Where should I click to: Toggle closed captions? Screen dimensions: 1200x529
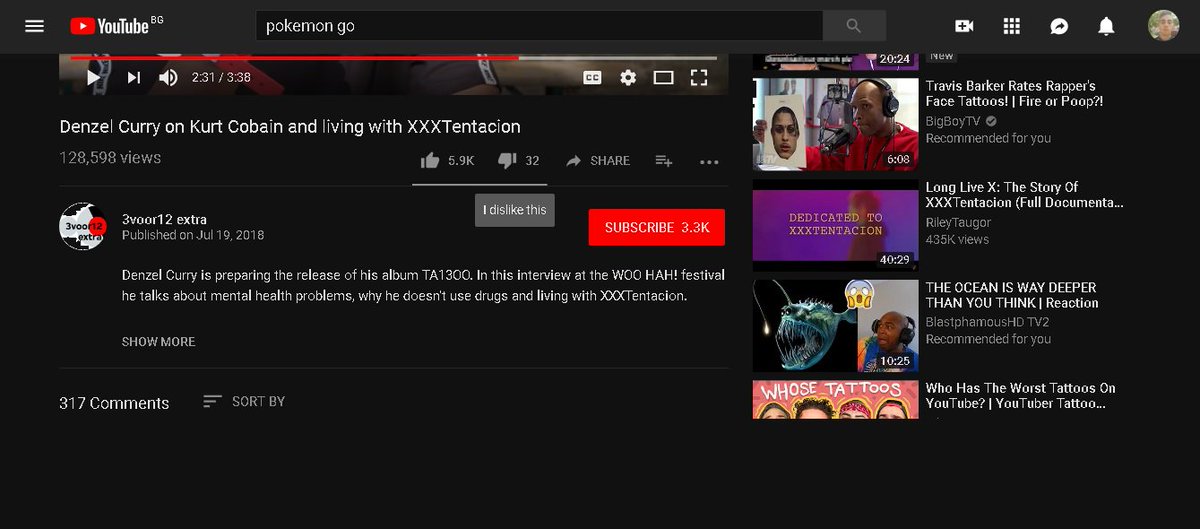(x=593, y=77)
